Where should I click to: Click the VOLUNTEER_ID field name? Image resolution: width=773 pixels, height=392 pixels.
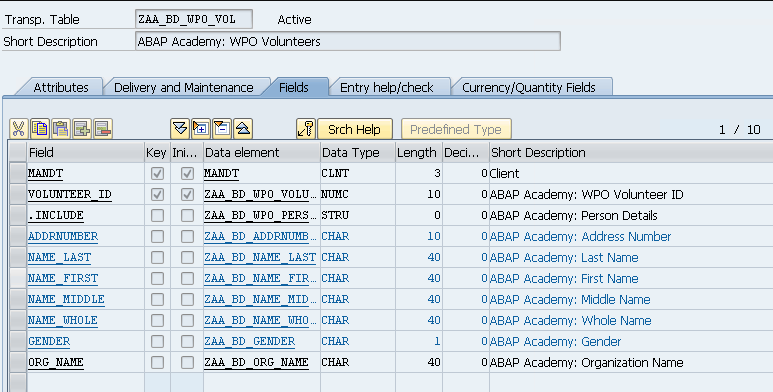[70, 195]
